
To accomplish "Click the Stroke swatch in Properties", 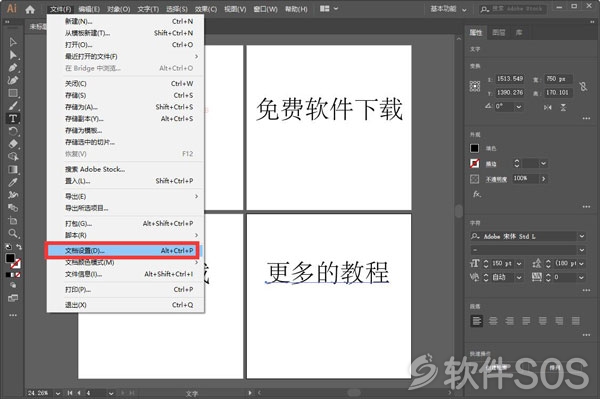I will (474, 164).
